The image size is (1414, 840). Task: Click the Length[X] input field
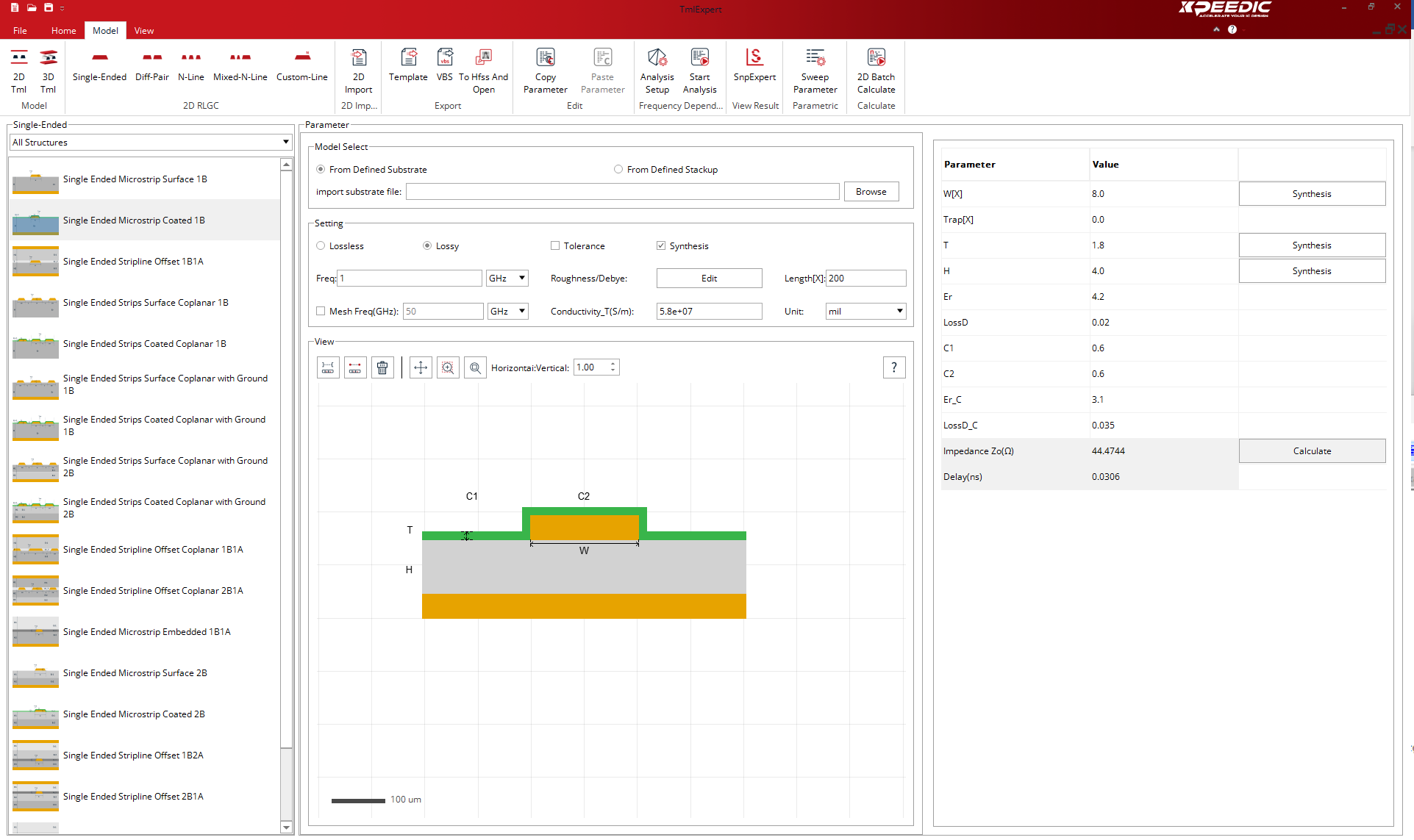866,279
